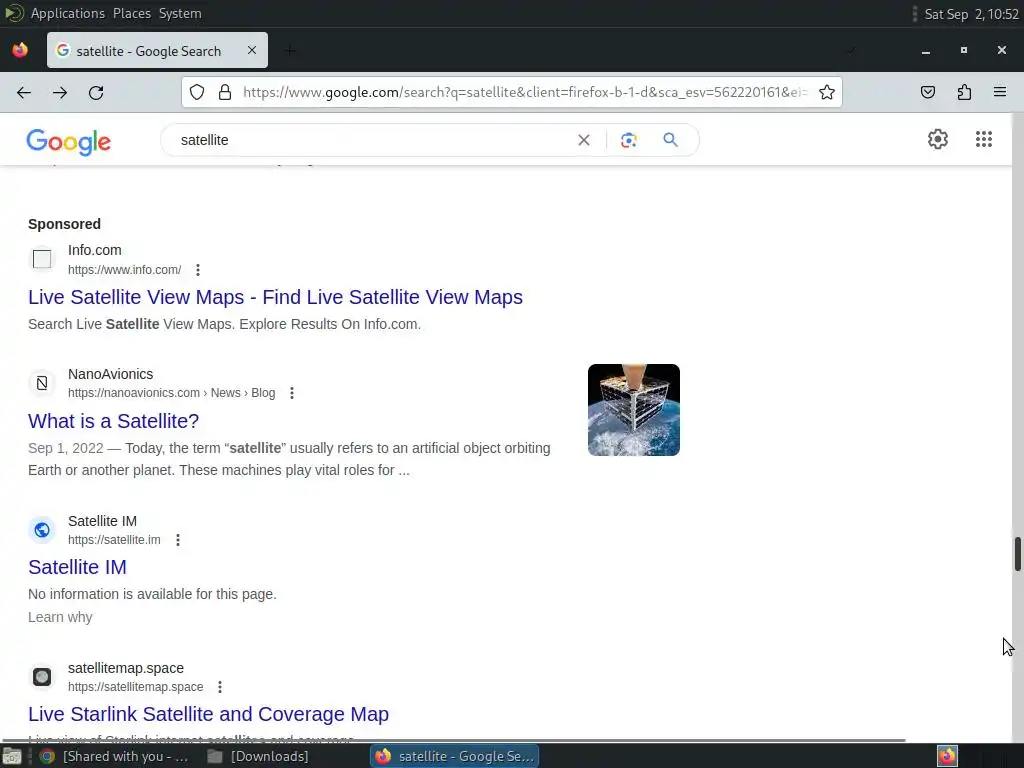Open Live Satellite View Maps link
The height and width of the screenshot is (768, 1024).
(275, 297)
